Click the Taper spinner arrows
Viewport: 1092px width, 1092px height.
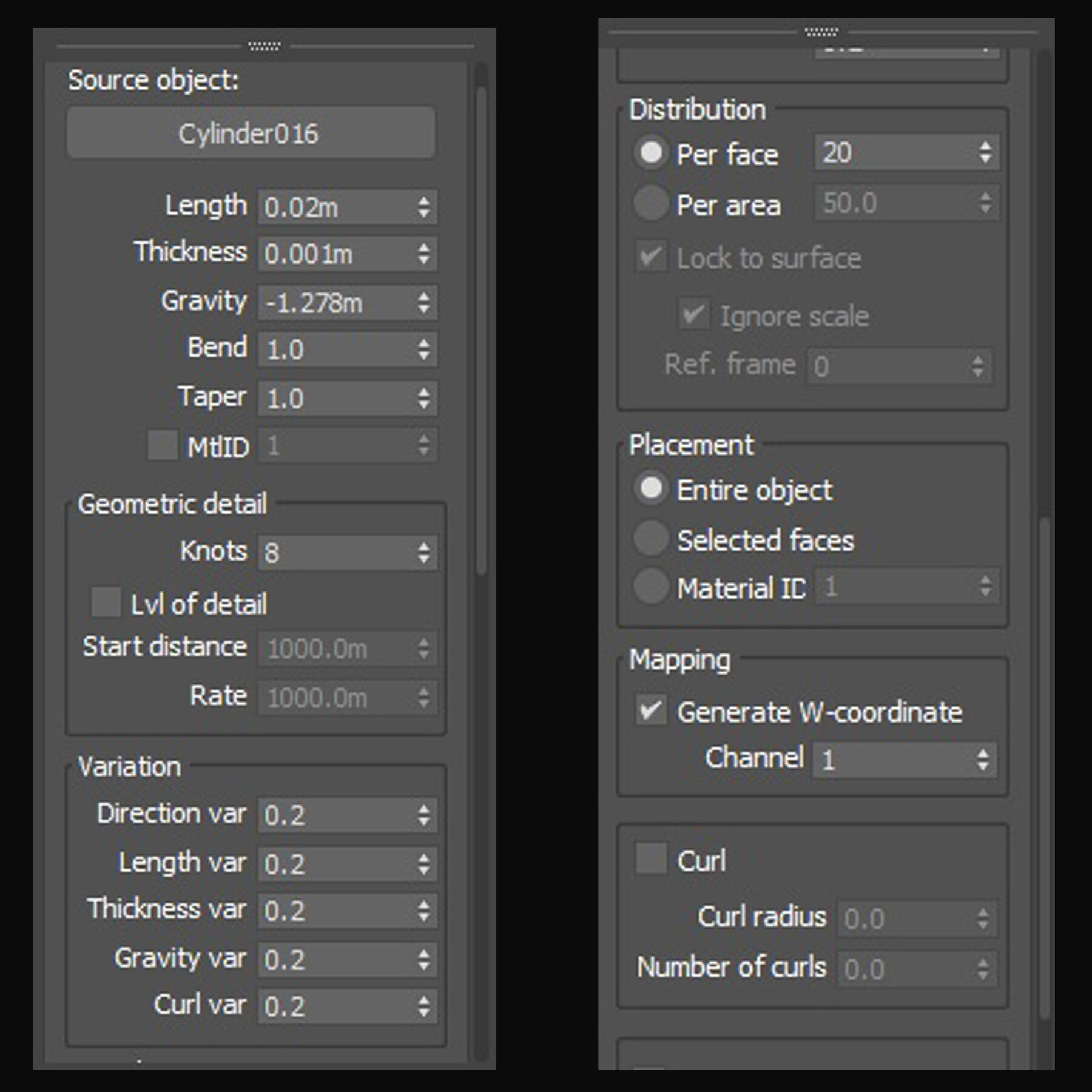tap(424, 399)
